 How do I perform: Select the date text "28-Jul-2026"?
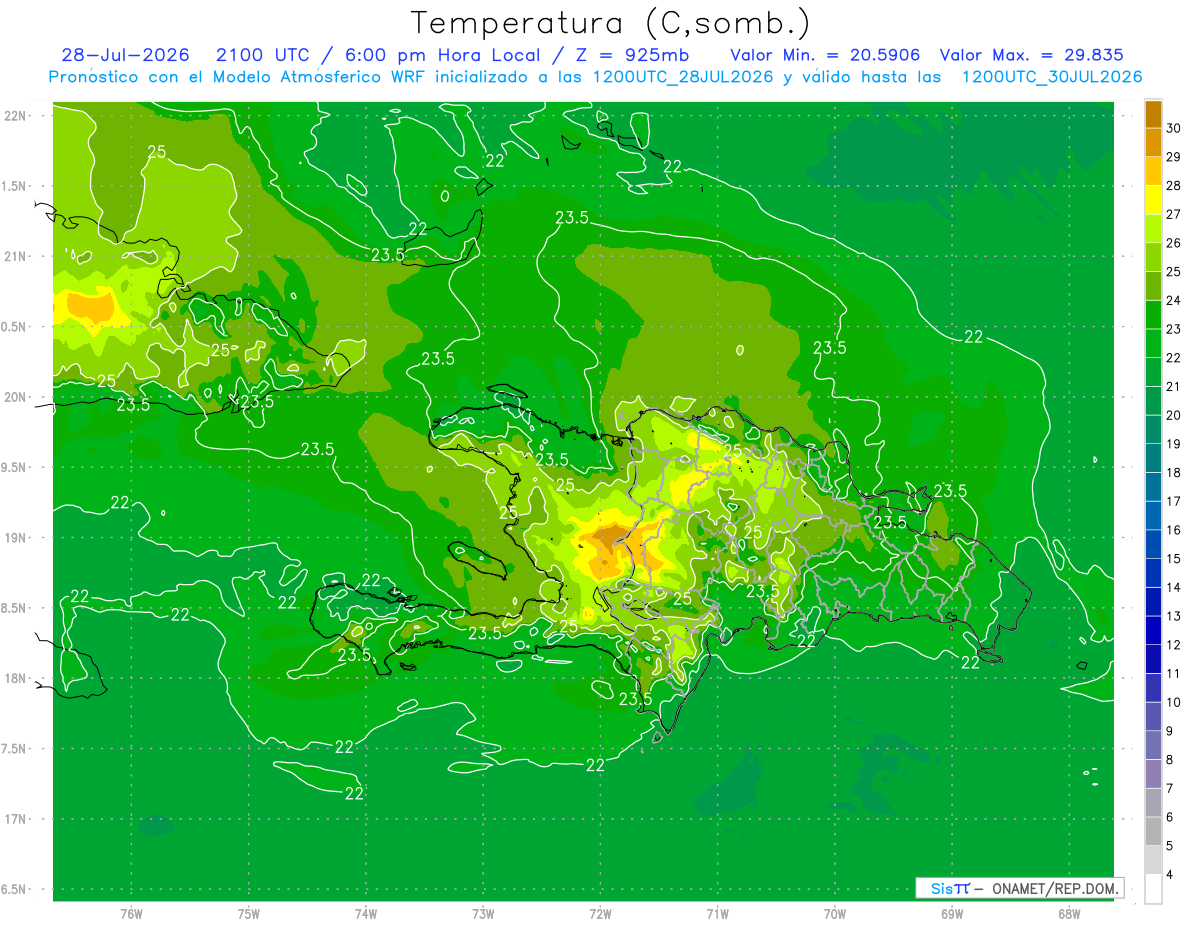(125, 55)
